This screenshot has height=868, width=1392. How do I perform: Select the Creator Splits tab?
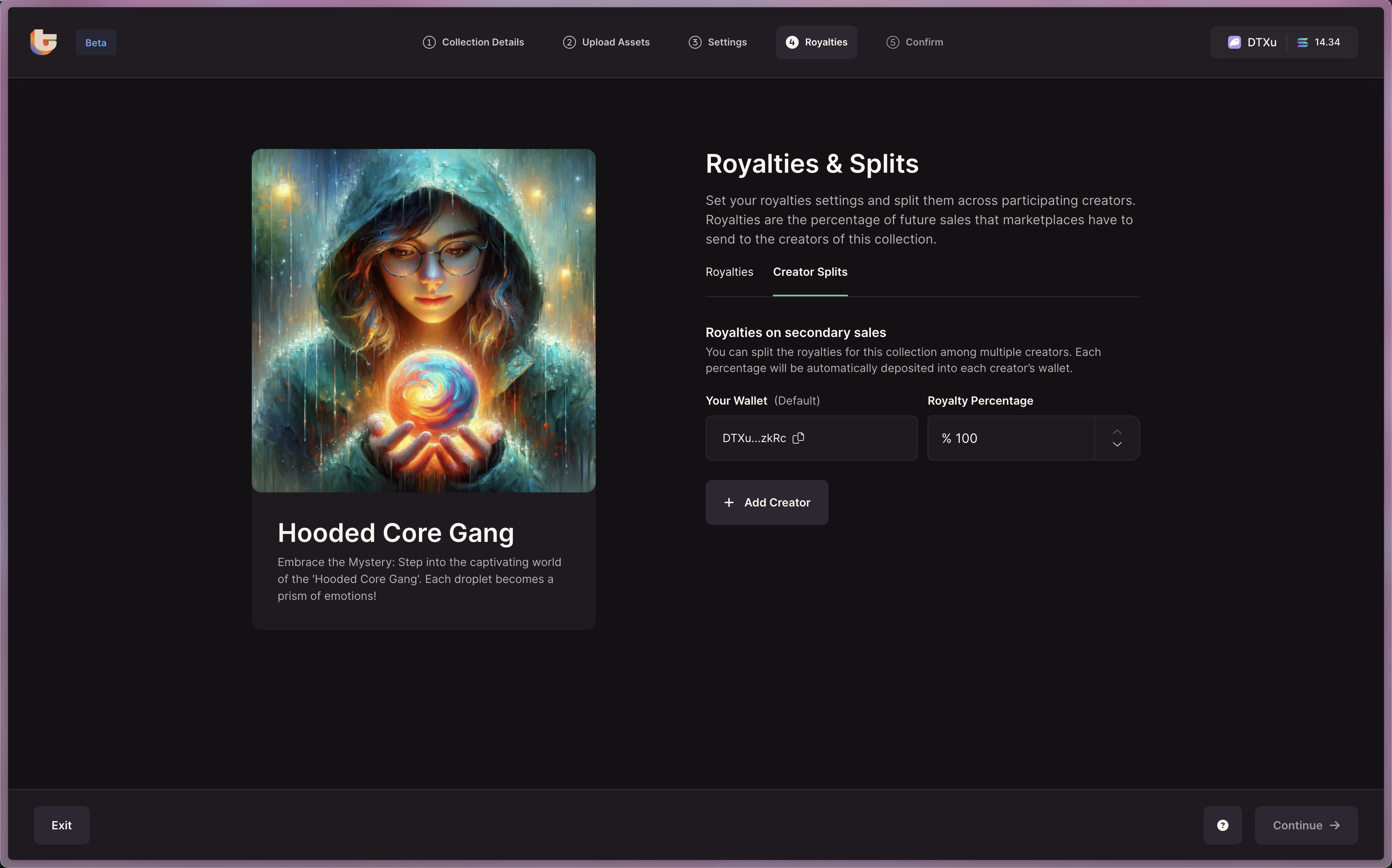click(810, 272)
